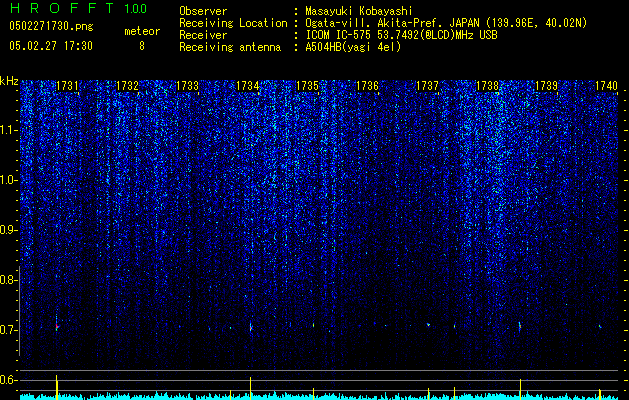Click the 1734 time axis marker
The height and width of the screenshot is (400, 629).
click(x=248, y=86)
